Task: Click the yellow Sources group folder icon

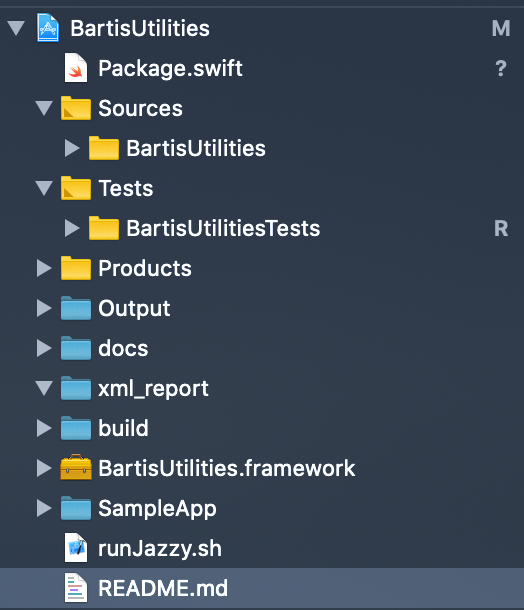Action: [x=76, y=108]
